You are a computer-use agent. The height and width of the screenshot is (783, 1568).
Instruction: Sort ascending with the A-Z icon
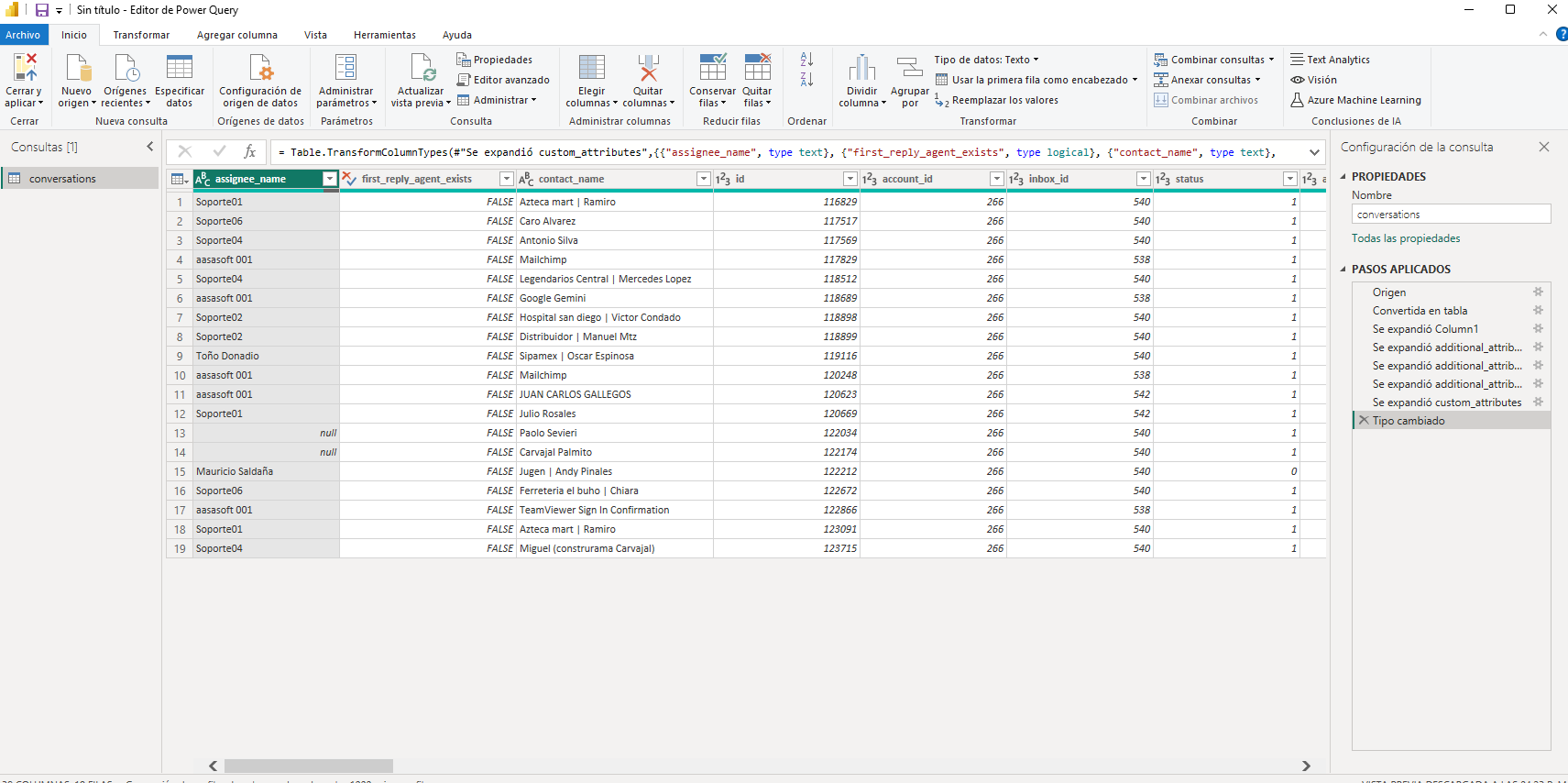[x=806, y=60]
